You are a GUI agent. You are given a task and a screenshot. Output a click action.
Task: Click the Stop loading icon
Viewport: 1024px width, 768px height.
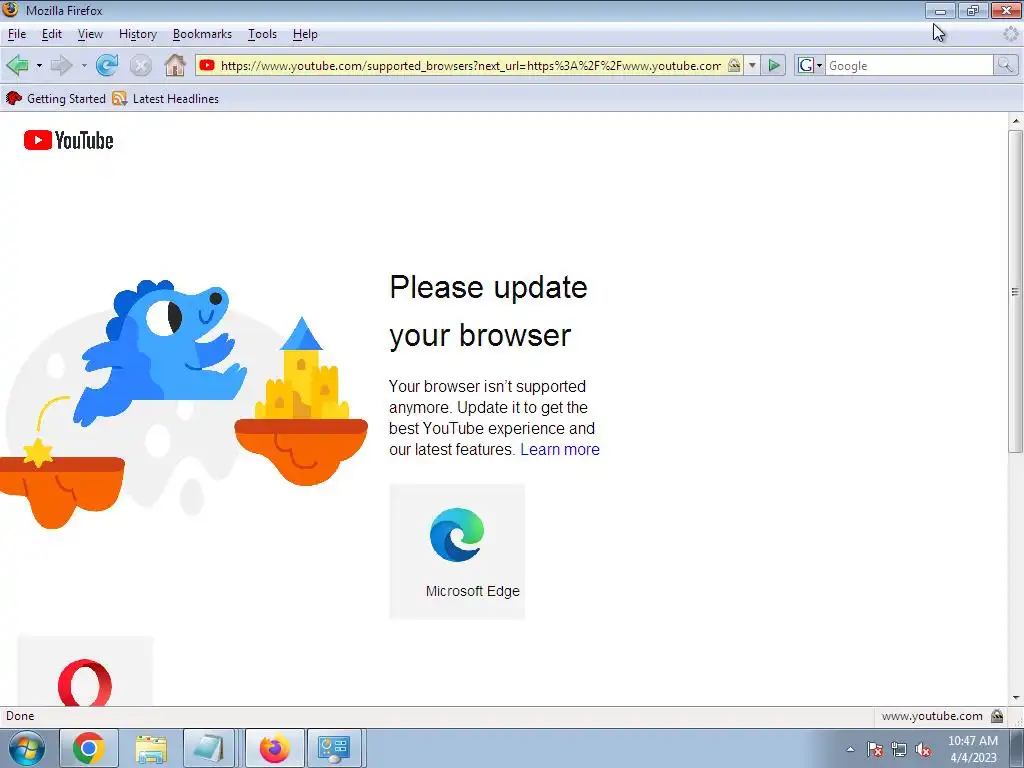pos(140,65)
